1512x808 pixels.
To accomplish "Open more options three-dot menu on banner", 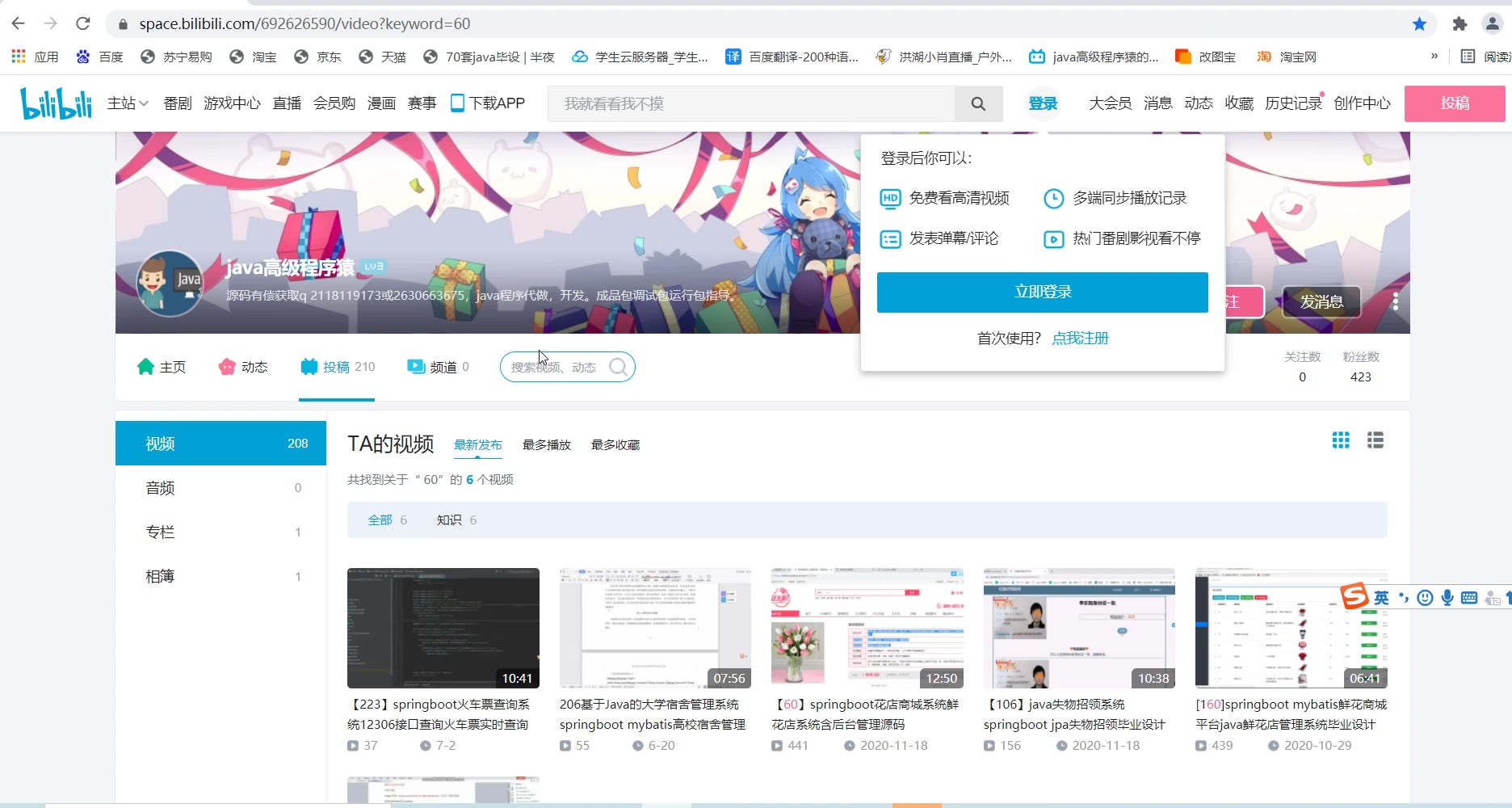I will 1395,301.
